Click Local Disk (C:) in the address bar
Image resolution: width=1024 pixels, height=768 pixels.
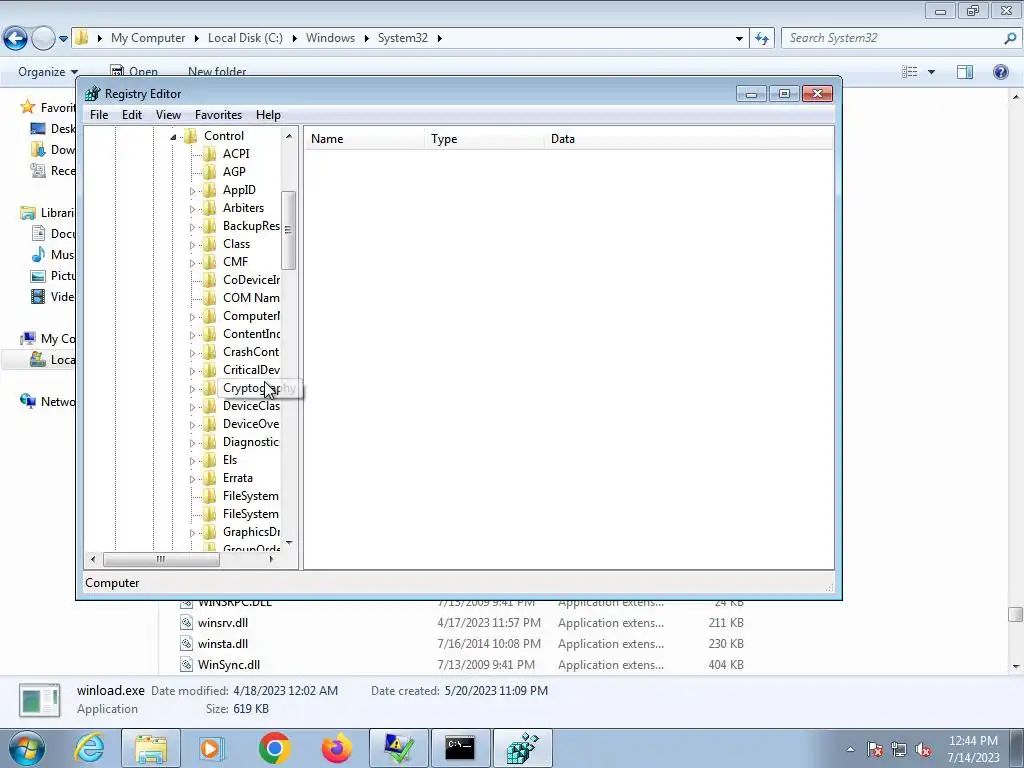(245, 38)
